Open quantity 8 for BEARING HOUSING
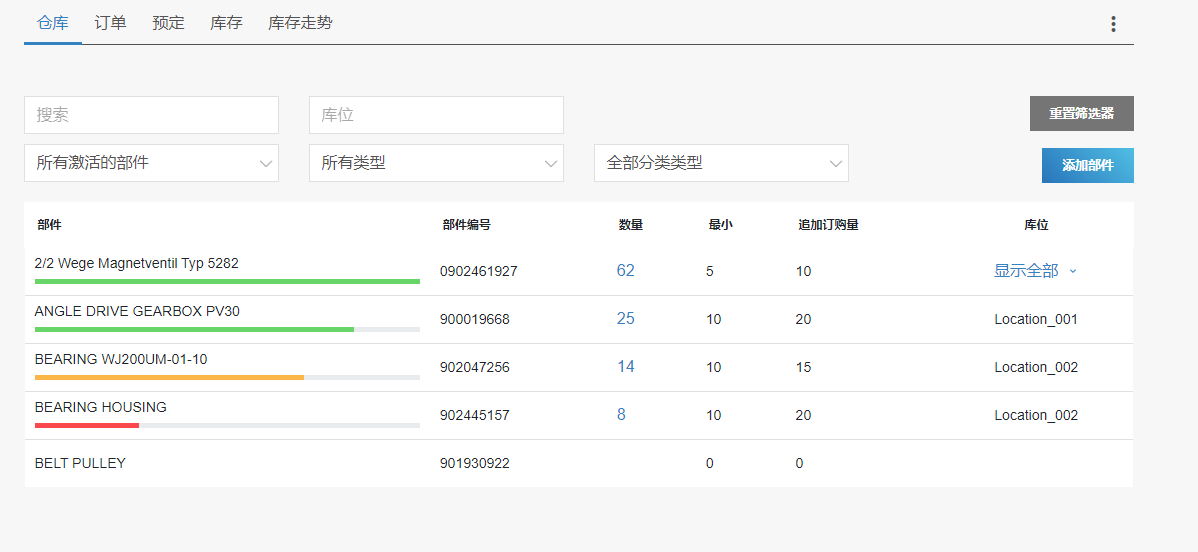 coord(621,415)
